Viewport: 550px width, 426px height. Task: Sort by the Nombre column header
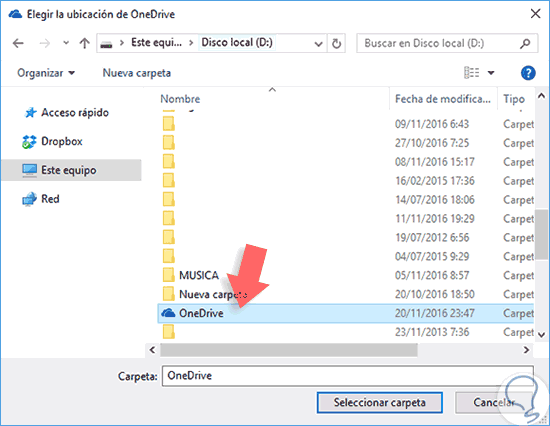(x=180, y=99)
